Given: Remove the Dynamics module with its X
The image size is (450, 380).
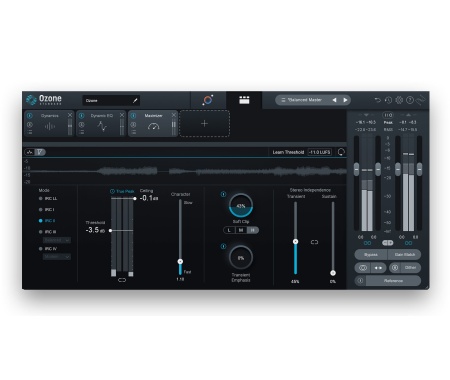Looking at the screenshot, I should point(70,115).
